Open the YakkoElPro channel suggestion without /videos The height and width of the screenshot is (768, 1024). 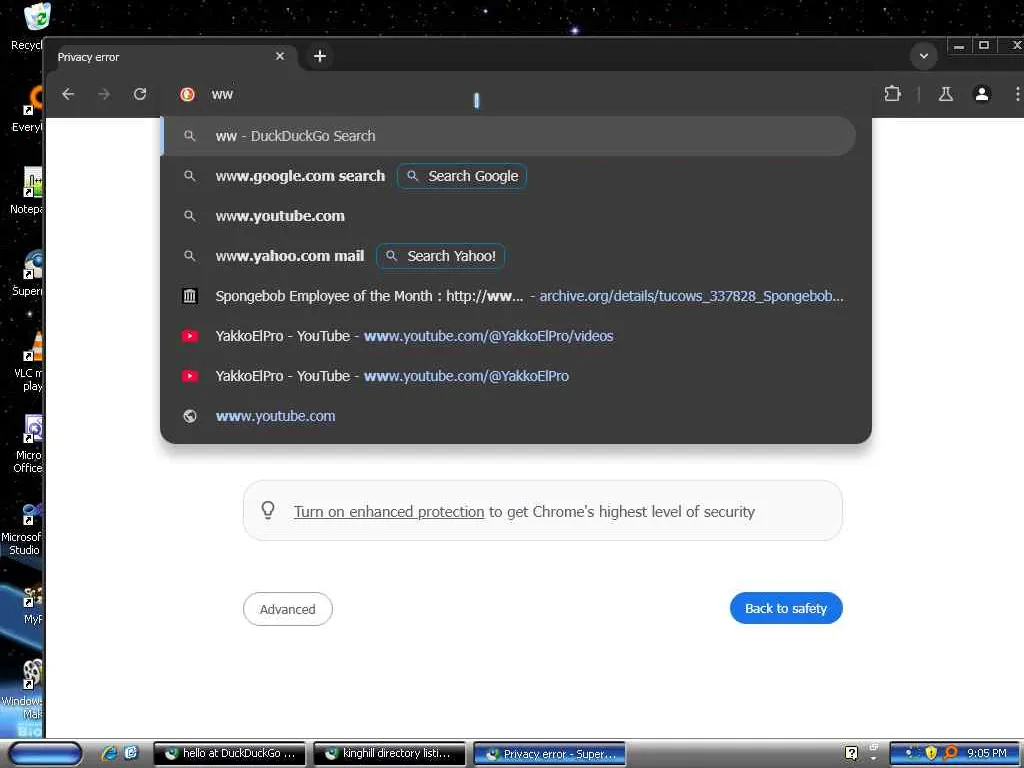tap(516, 376)
